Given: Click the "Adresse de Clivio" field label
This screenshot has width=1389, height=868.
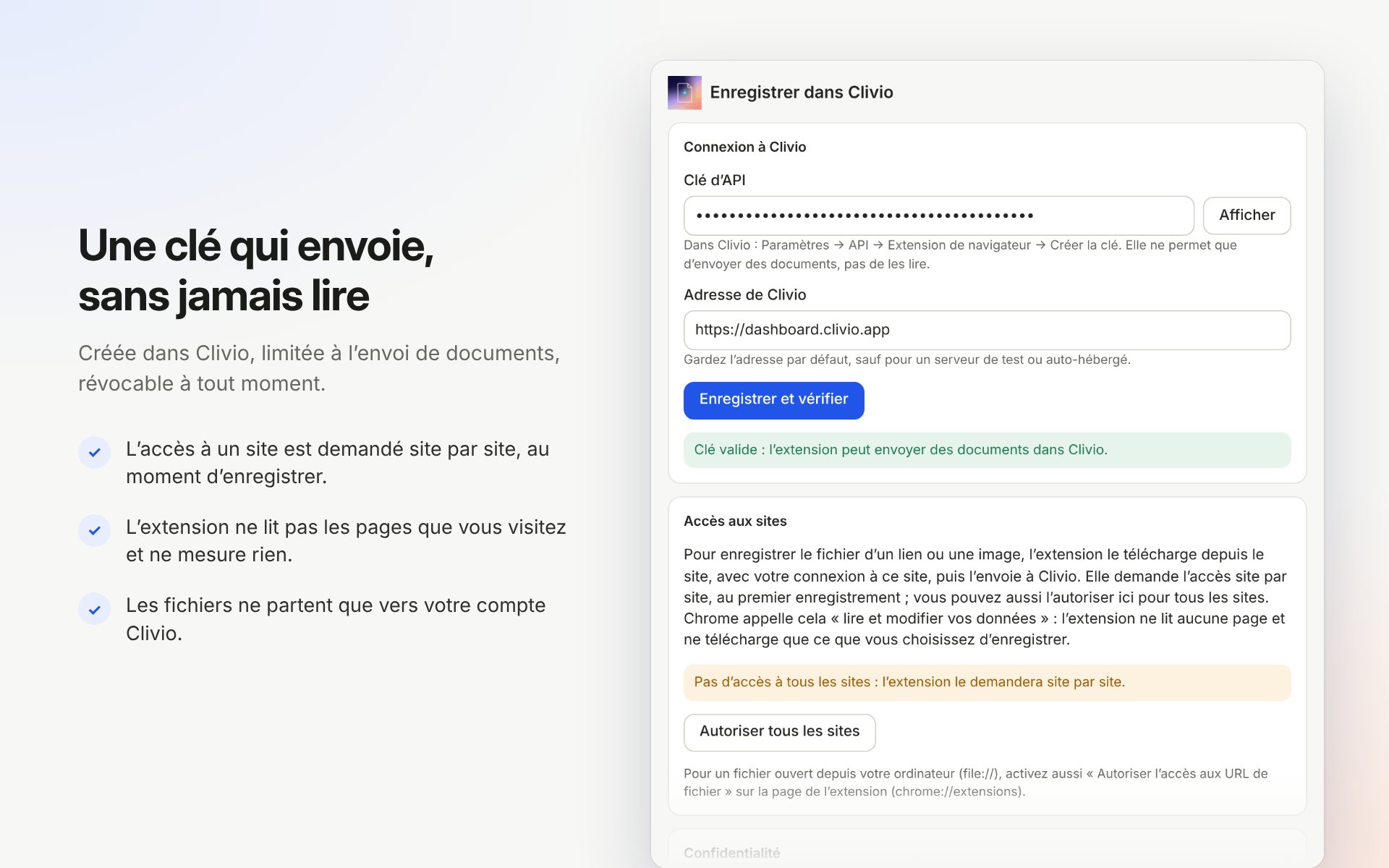Looking at the screenshot, I should [744, 294].
